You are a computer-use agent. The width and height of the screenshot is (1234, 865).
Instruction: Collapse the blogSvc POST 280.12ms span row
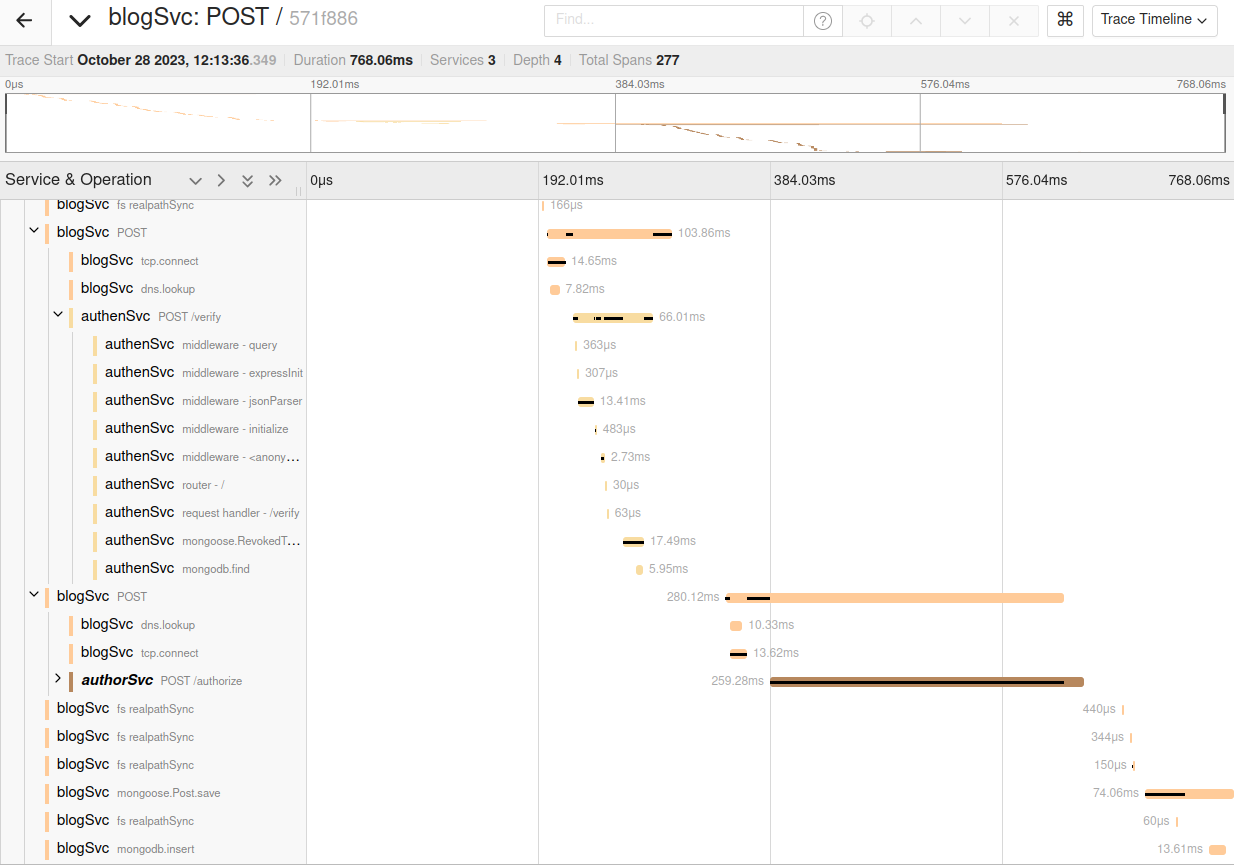tap(34, 595)
